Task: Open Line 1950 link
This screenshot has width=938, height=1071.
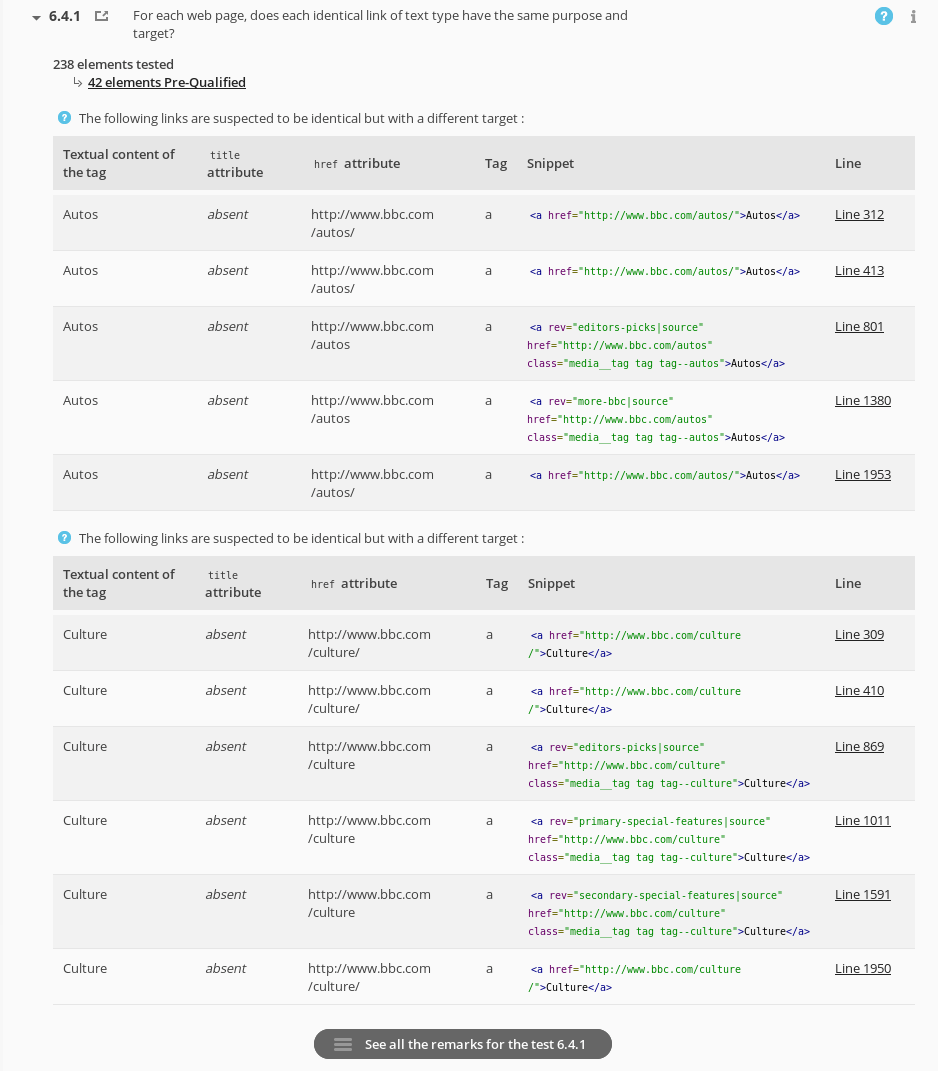Action: (x=862, y=969)
